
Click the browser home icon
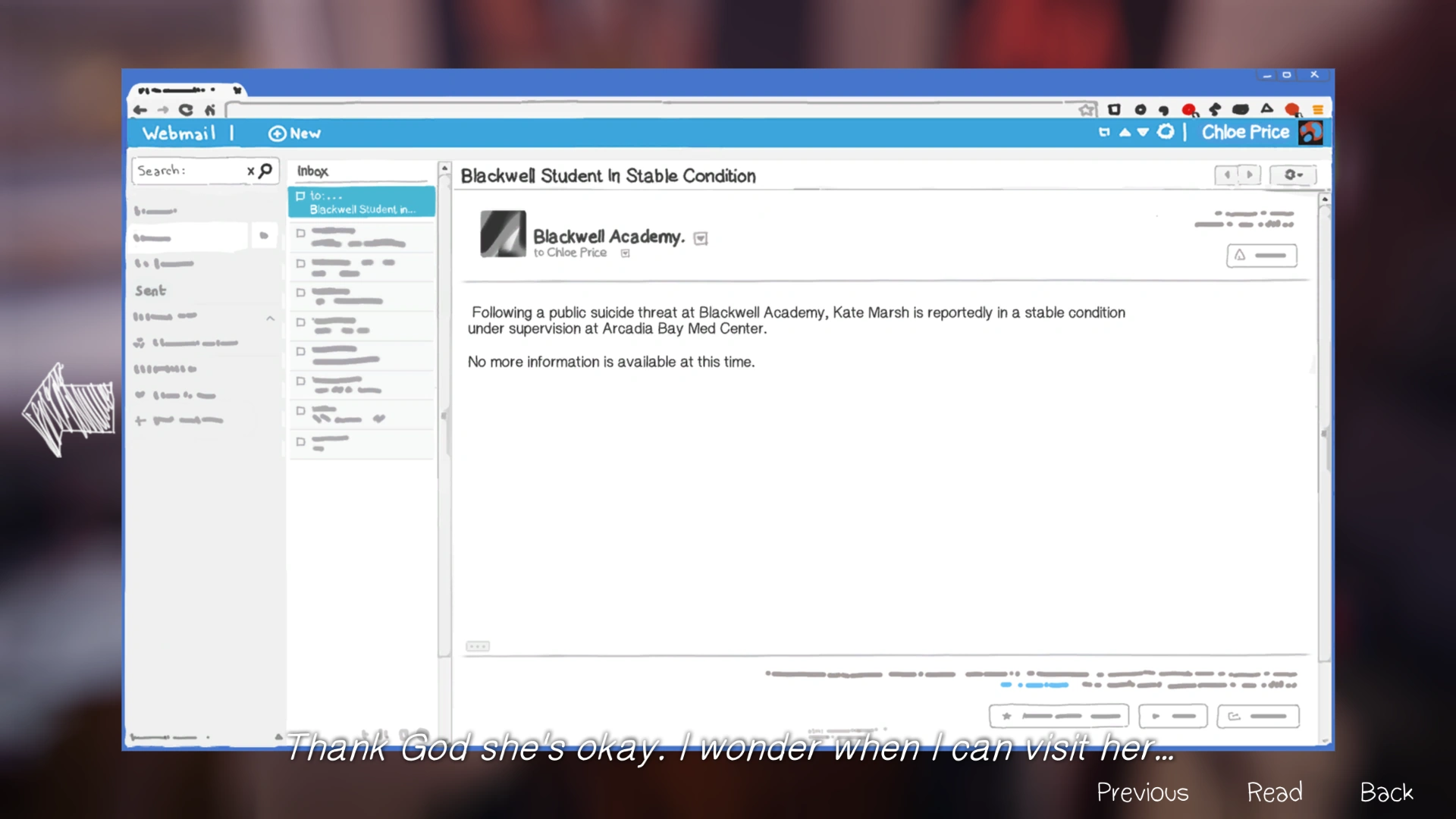[210, 110]
